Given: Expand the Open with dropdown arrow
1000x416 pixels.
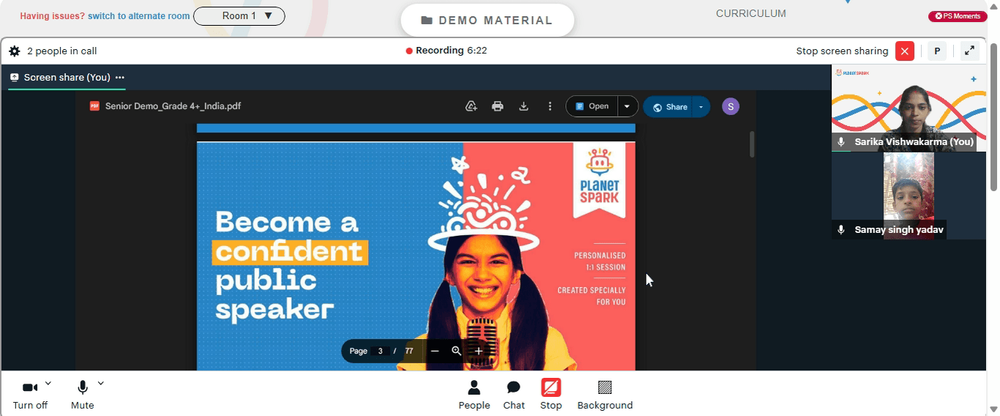Looking at the screenshot, I should tap(628, 107).
